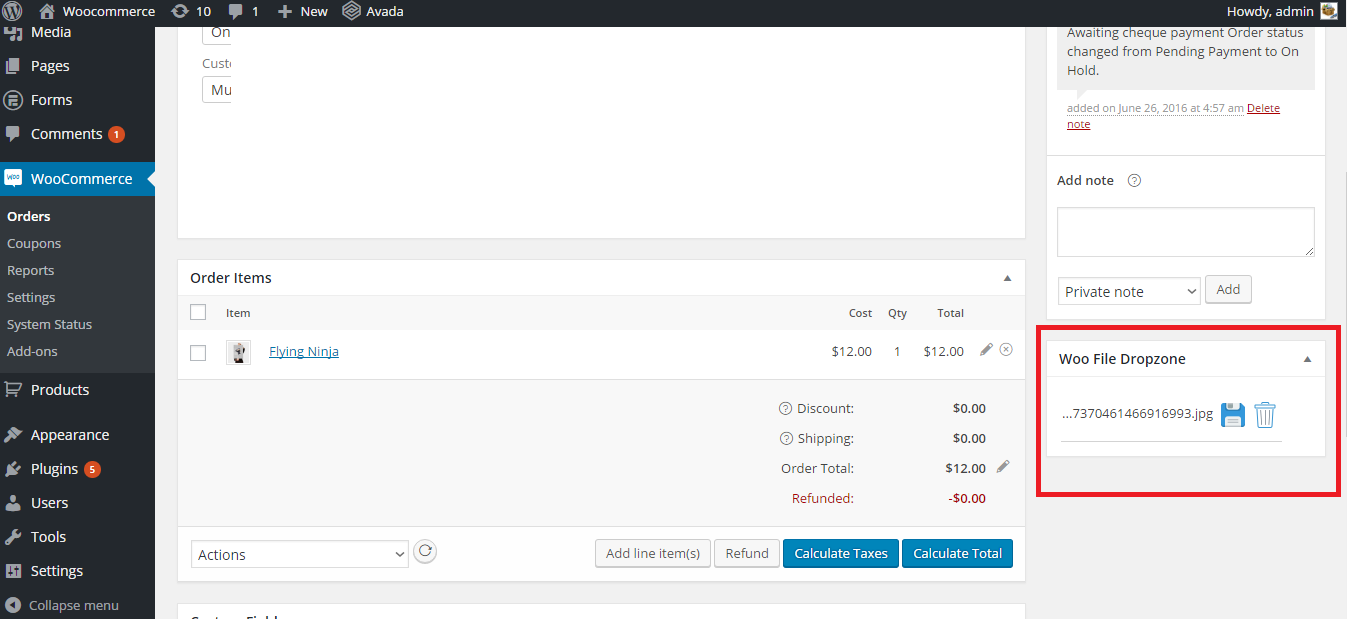Open the 10 pending updates icon

click(191, 11)
